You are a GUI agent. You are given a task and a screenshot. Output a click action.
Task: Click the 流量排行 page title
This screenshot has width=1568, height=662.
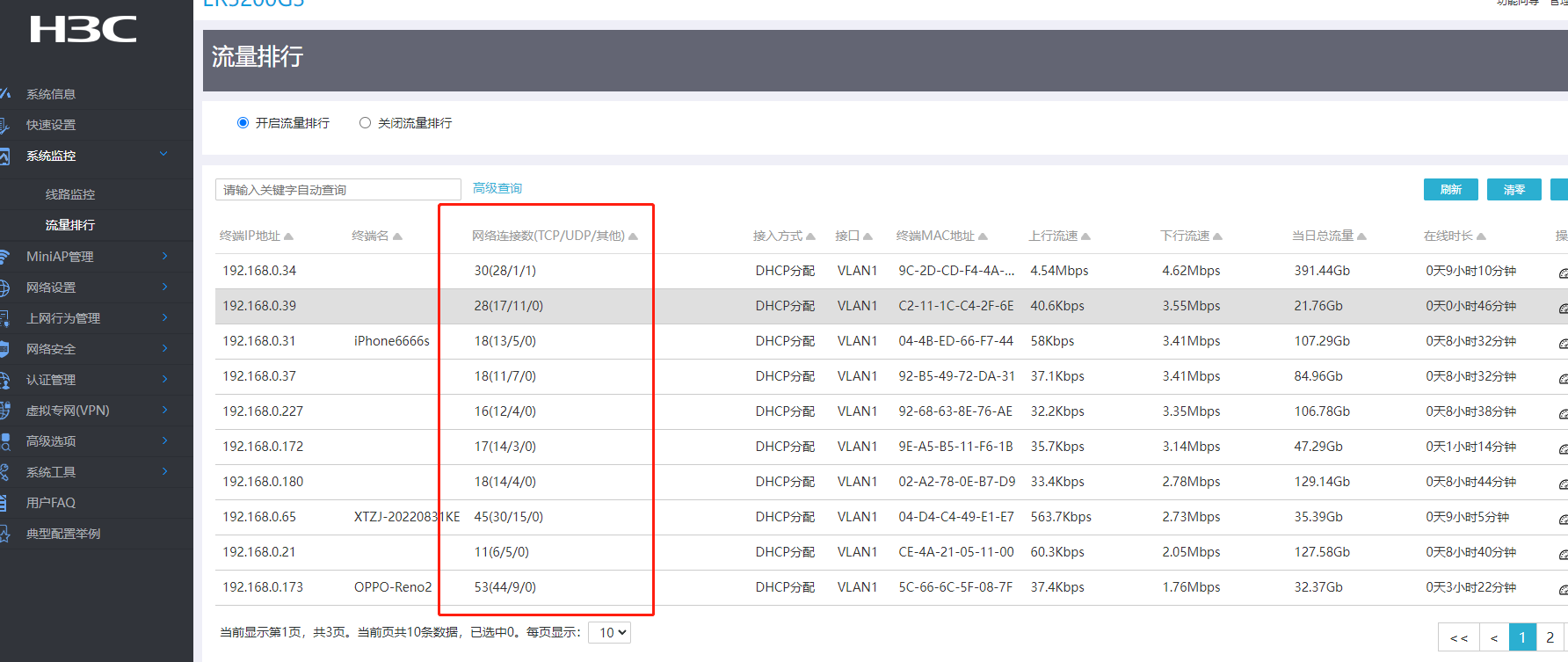click(x=258, y=57)
